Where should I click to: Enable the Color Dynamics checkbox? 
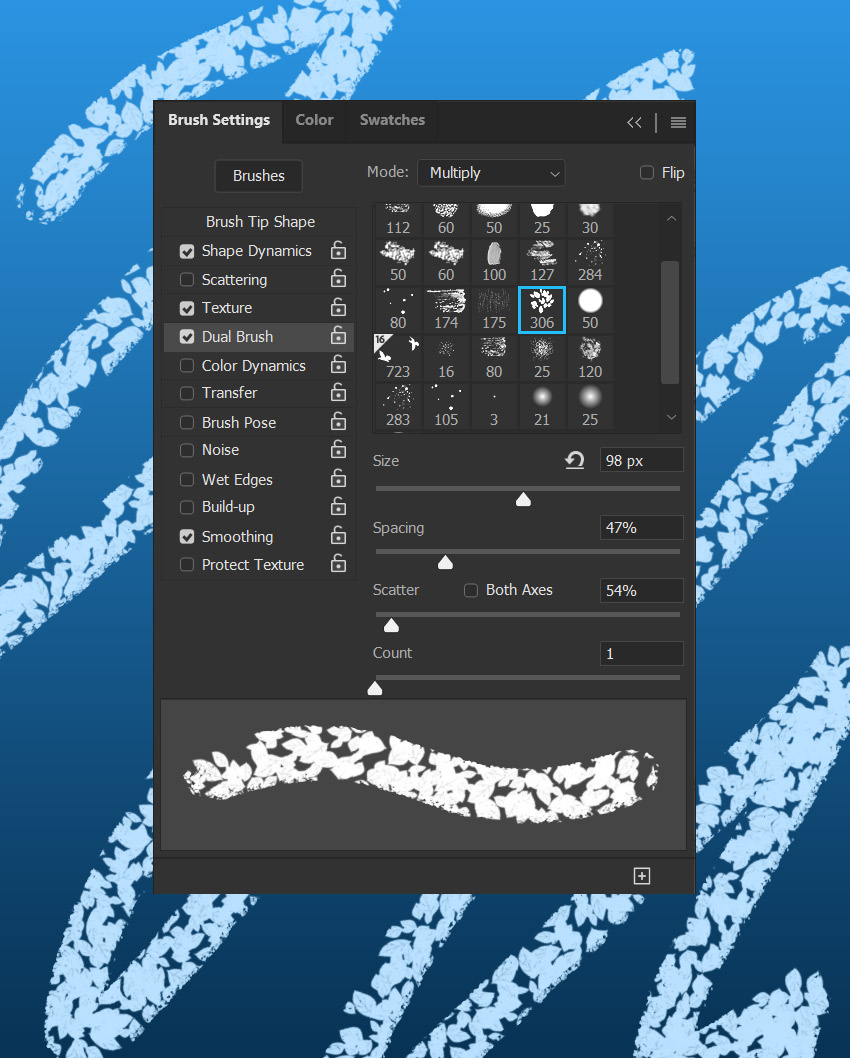pos(187,365)
